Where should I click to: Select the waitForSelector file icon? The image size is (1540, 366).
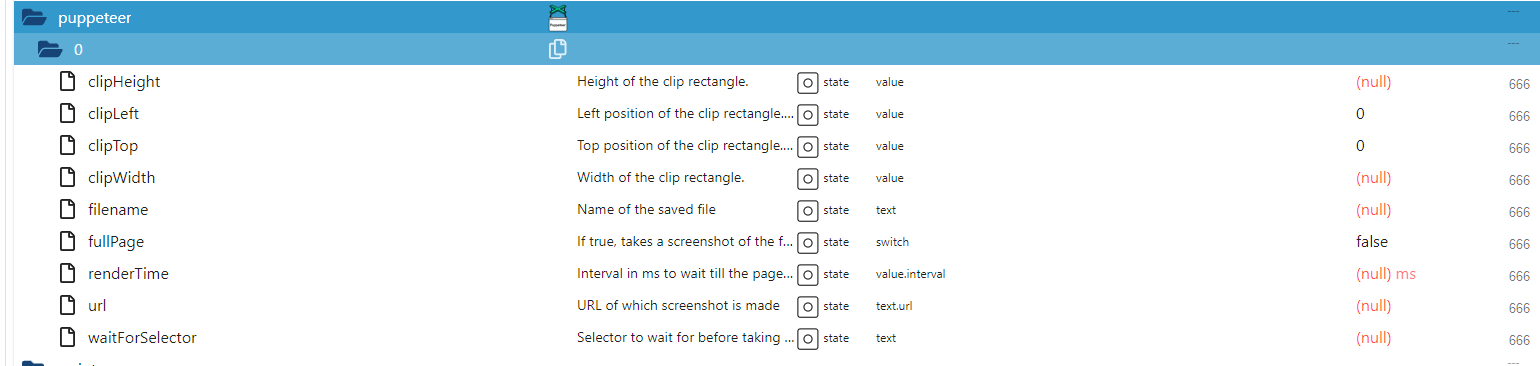[x=68, y=337]
